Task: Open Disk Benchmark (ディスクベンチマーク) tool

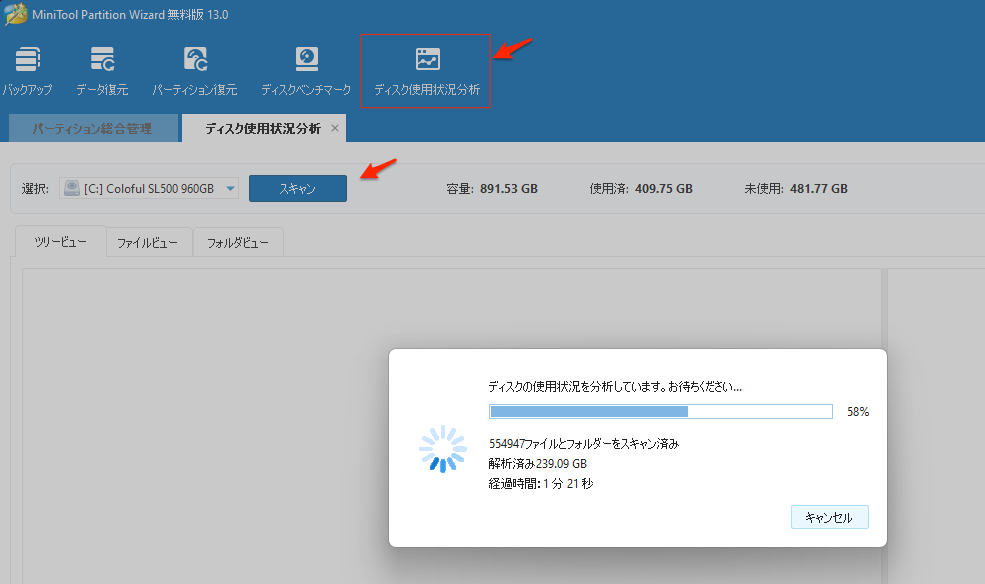Action: click(x=306, y=70)
